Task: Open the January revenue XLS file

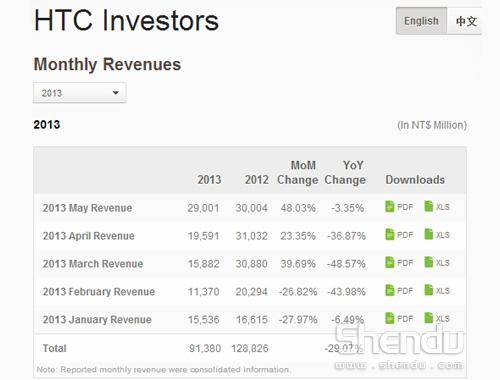Action: click(437, 318)
